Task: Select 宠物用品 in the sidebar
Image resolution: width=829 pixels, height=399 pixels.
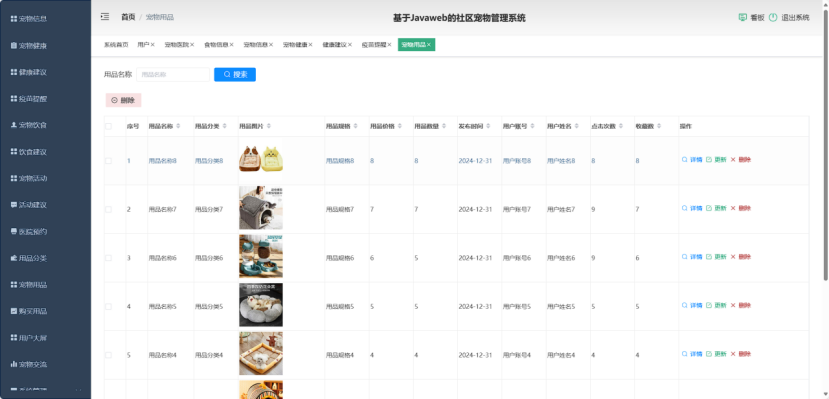Action: pyautogui.click(x=29, y=285)
